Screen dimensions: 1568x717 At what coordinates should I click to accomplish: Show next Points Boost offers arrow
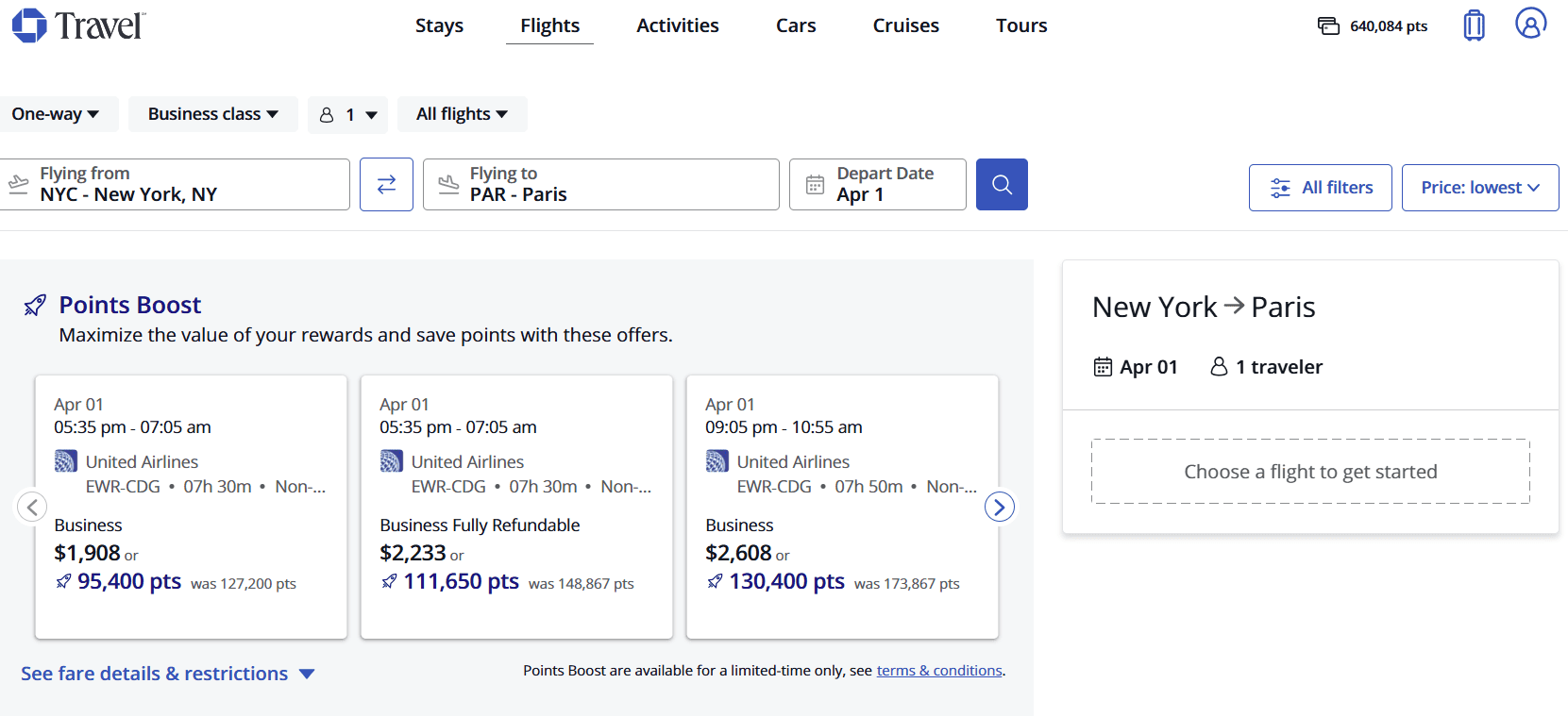999,508
